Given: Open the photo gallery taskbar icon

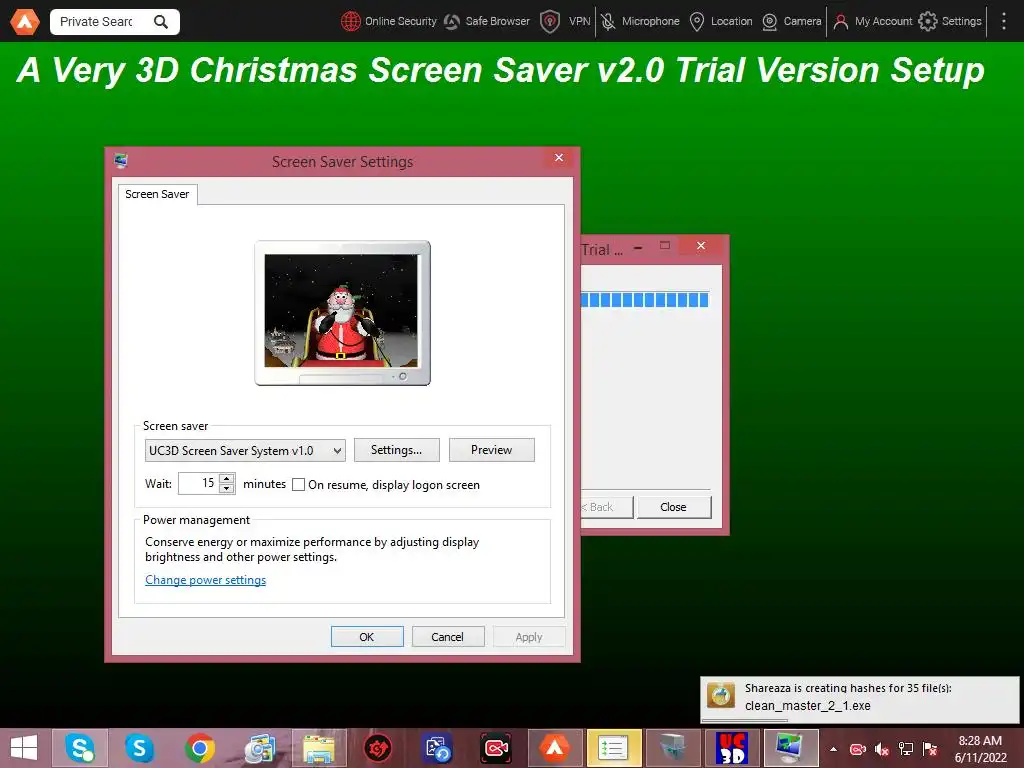Looking at the screenshot, I should point(259,748).
